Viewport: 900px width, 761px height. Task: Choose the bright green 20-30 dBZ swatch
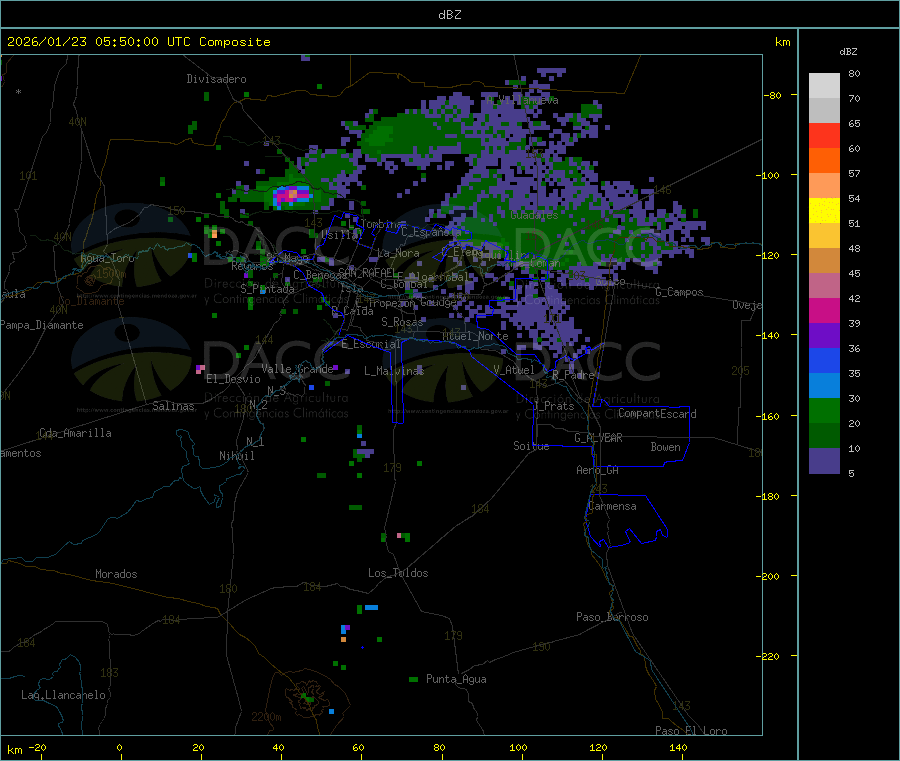tap(824, 410)
